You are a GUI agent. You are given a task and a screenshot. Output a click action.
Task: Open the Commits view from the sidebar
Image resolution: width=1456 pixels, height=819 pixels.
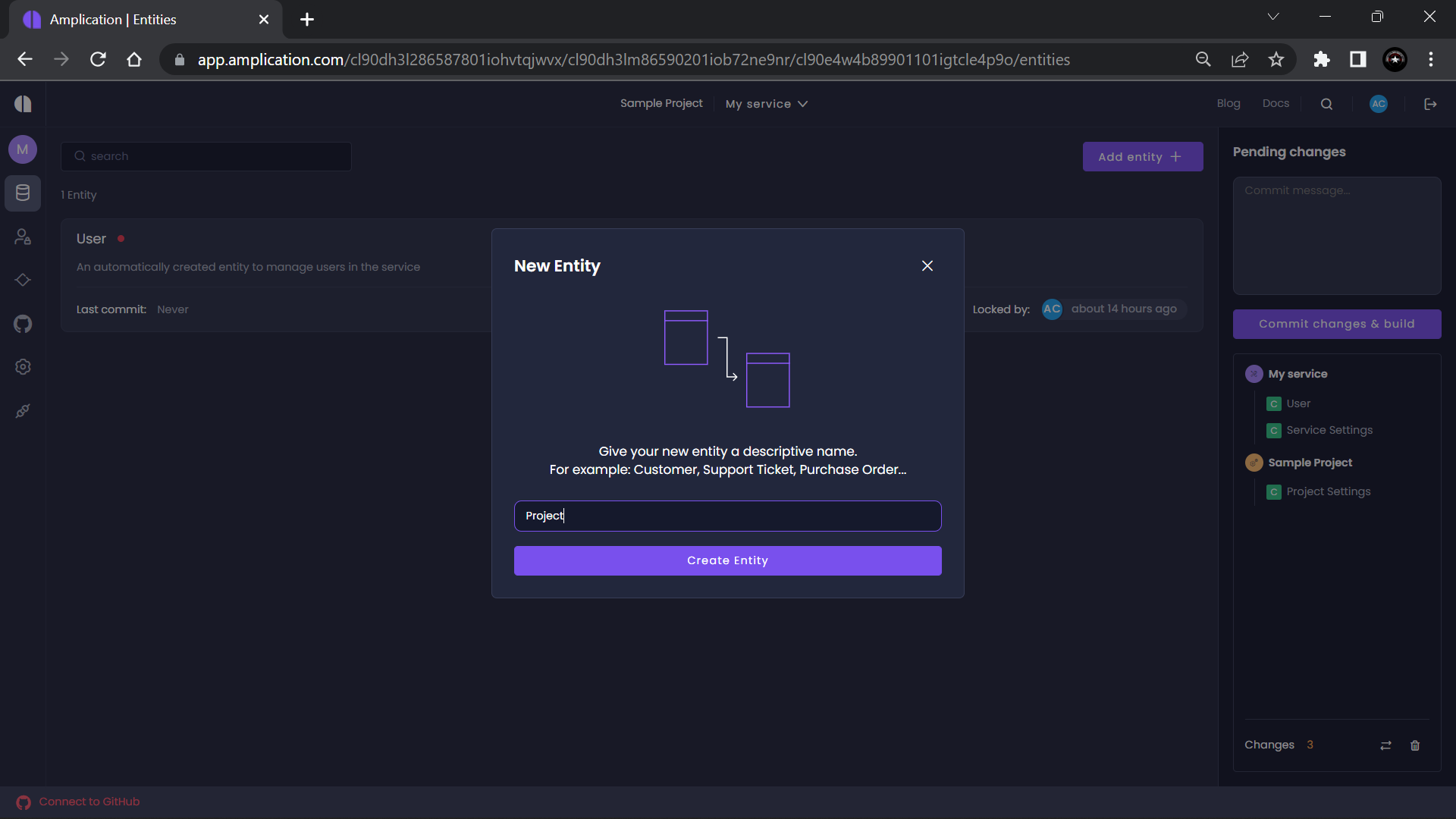23,280
